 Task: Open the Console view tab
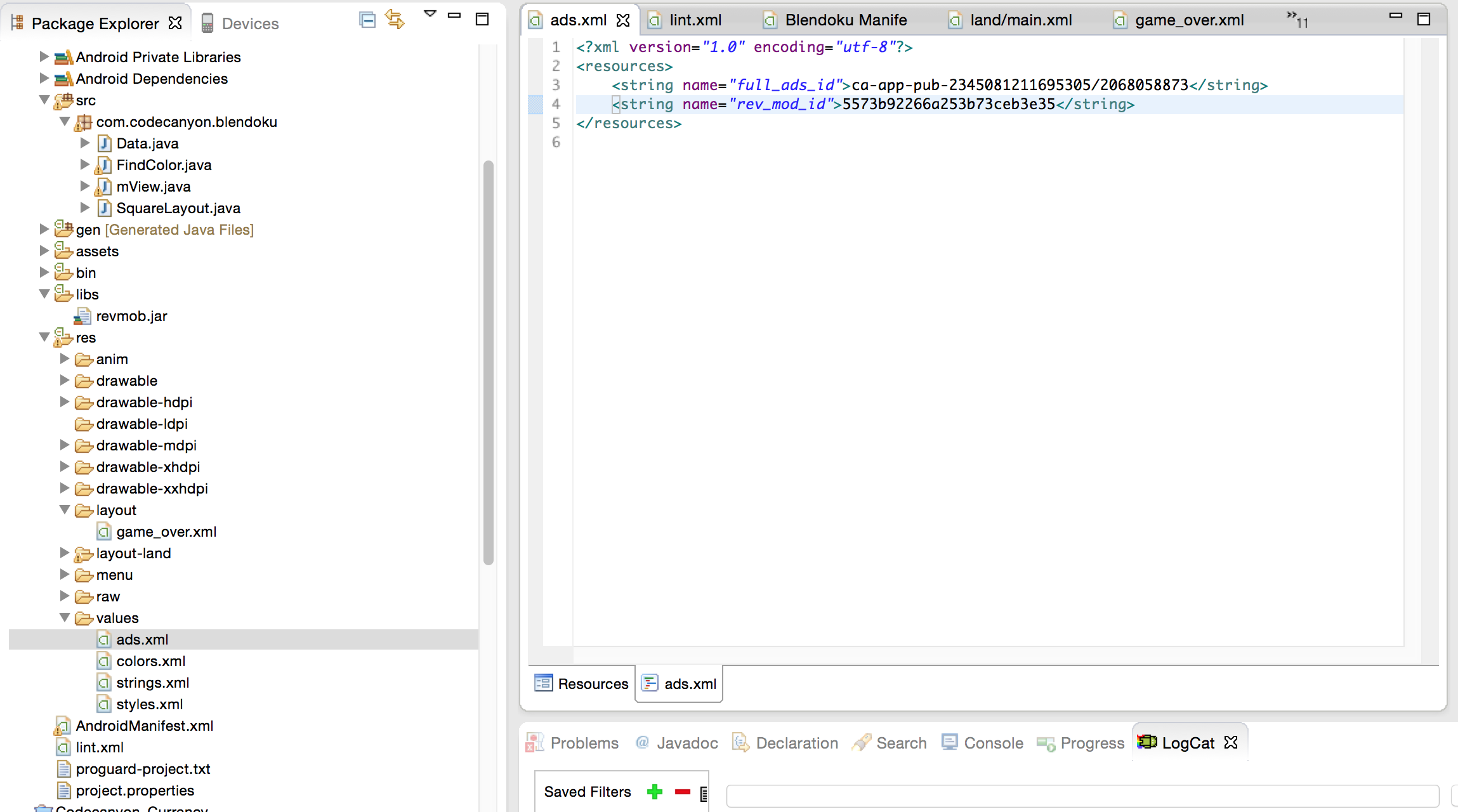pyautogui.click(x=983, y=743)
